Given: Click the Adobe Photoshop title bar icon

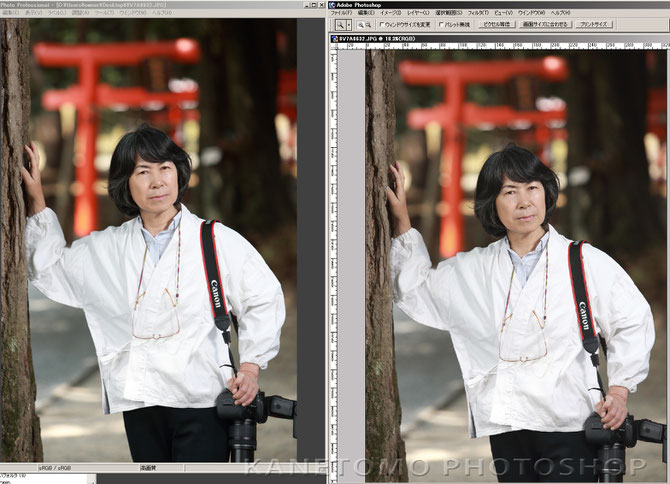Looking at the screenshot, I should click(332, 5).
